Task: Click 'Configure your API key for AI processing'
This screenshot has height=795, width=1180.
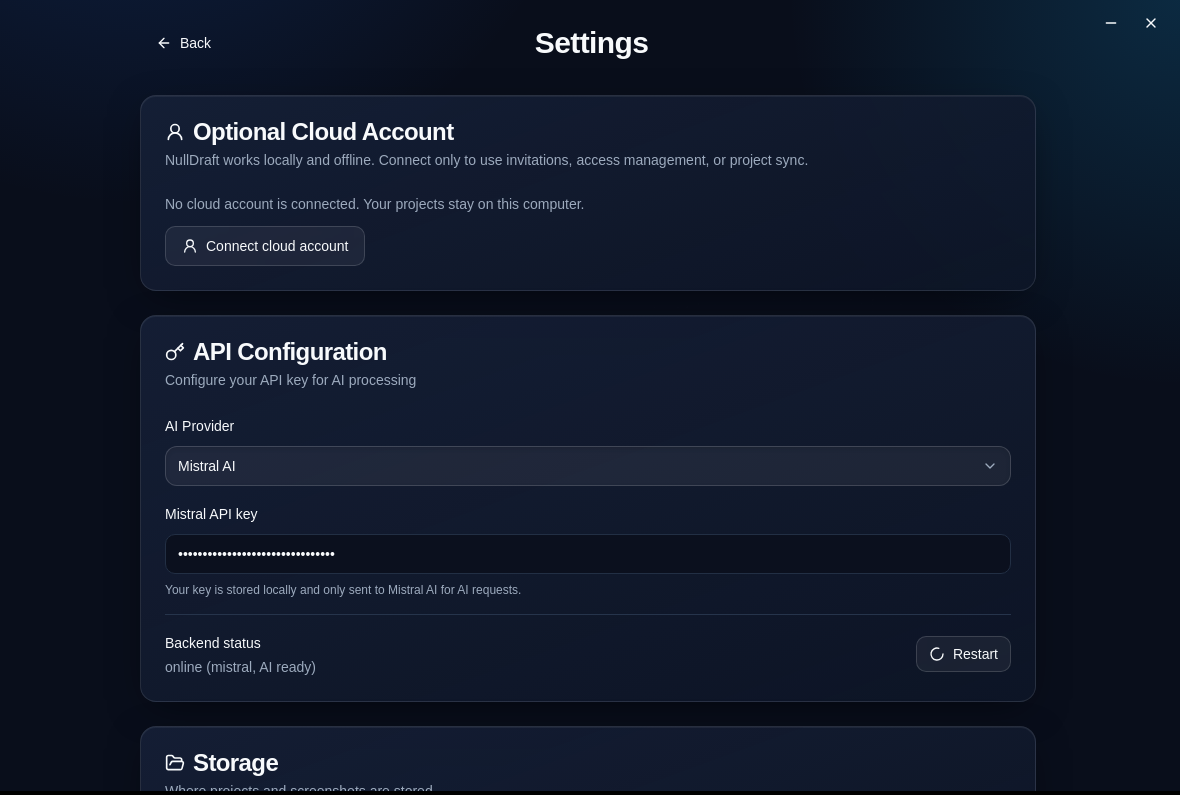Action: 290,380
